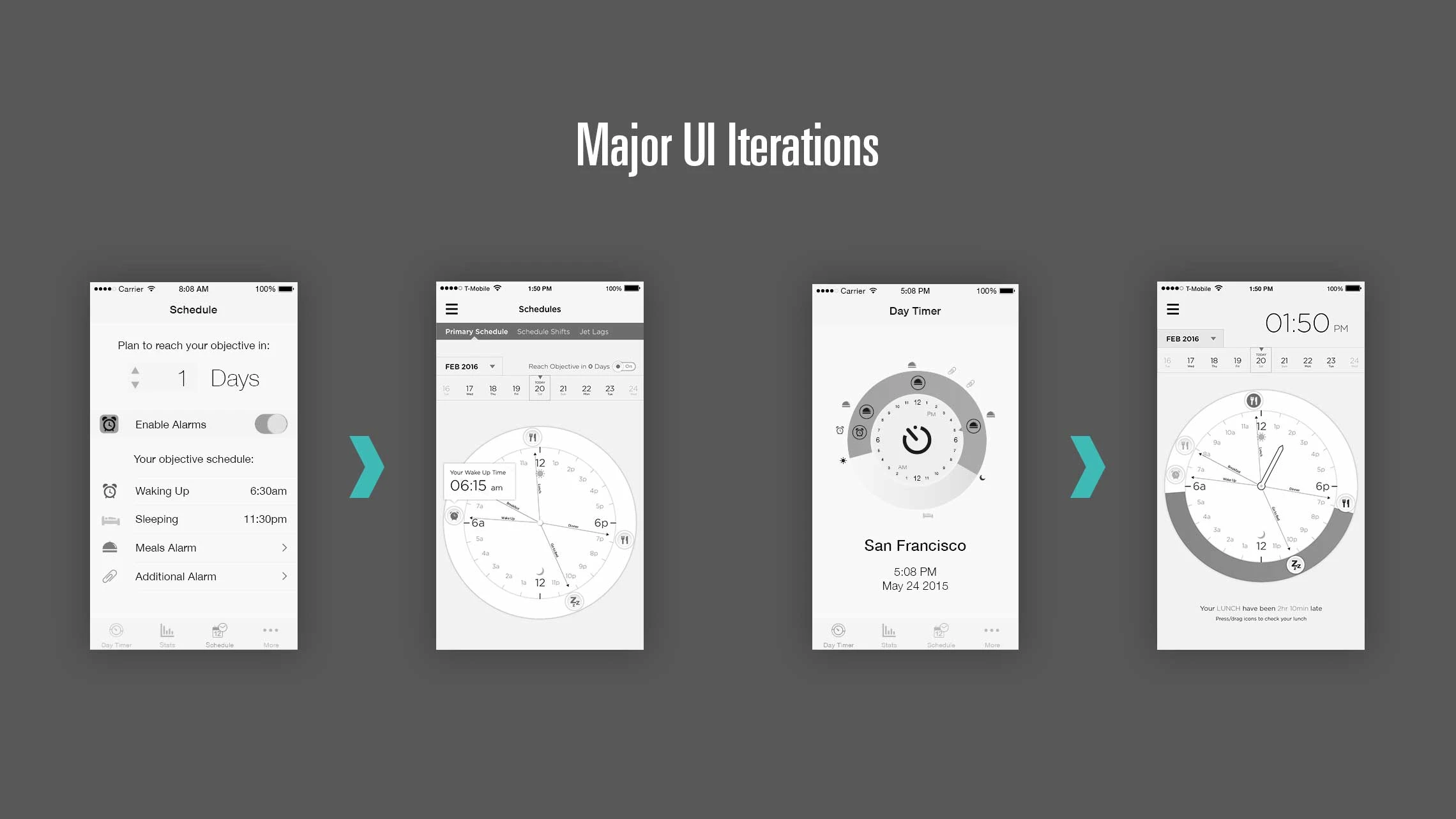1456x819 pixels.
Task: Toggle the Enable Alarms switch
Action: (x=269, y=423)
